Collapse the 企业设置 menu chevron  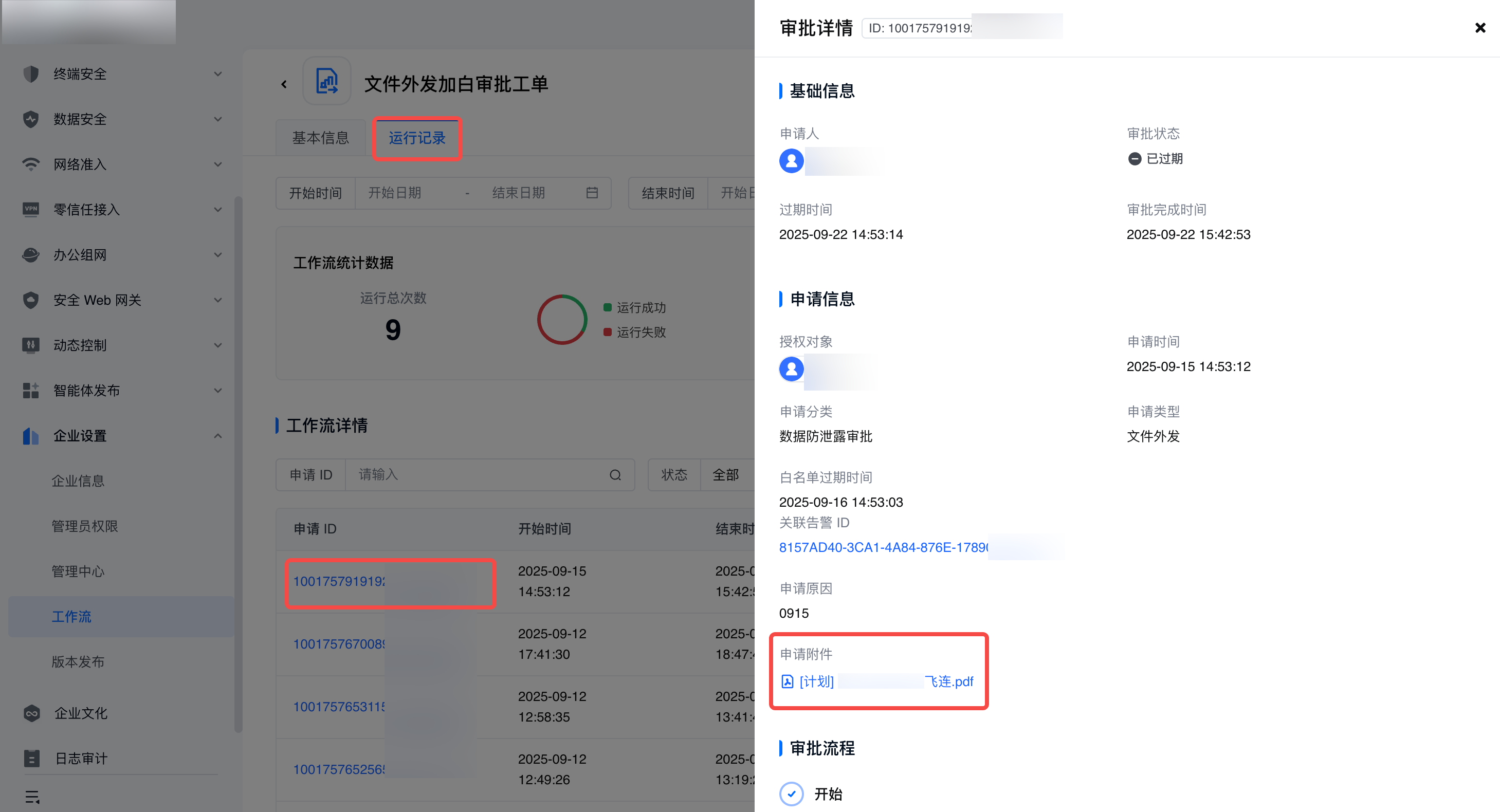click(x=218, y=435)
